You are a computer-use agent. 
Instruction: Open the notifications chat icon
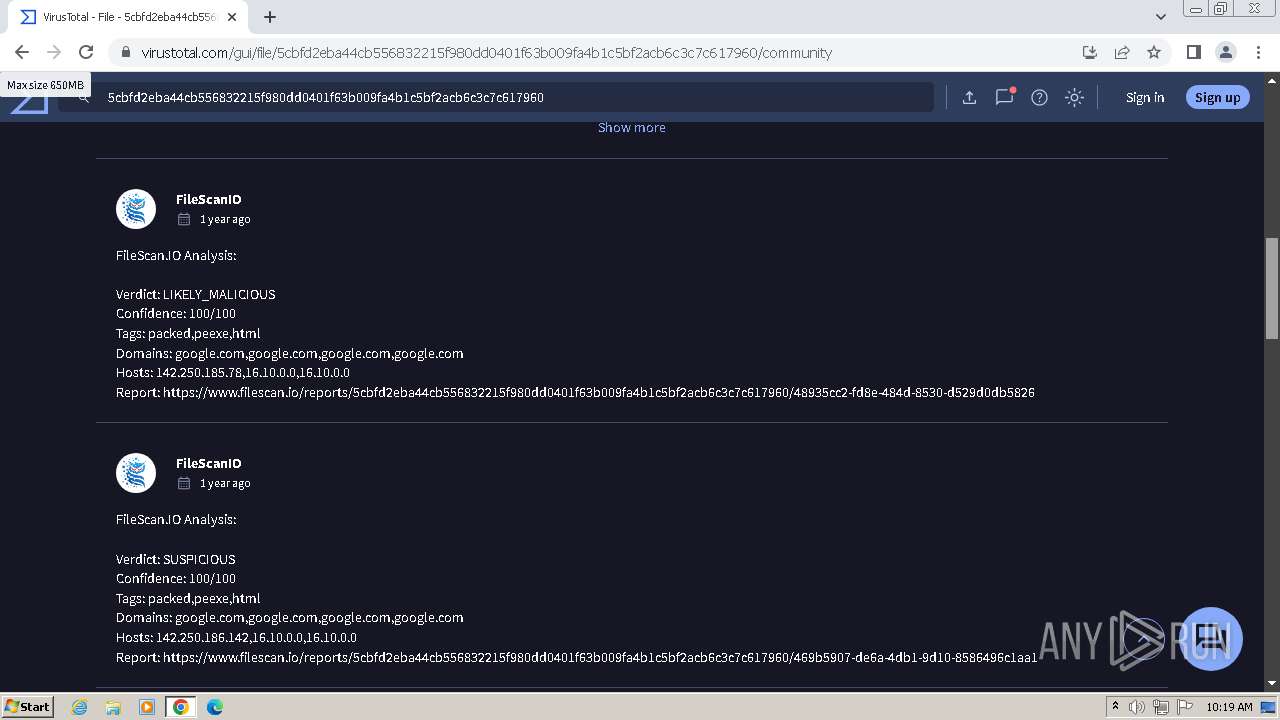(x=1004, y=97)
